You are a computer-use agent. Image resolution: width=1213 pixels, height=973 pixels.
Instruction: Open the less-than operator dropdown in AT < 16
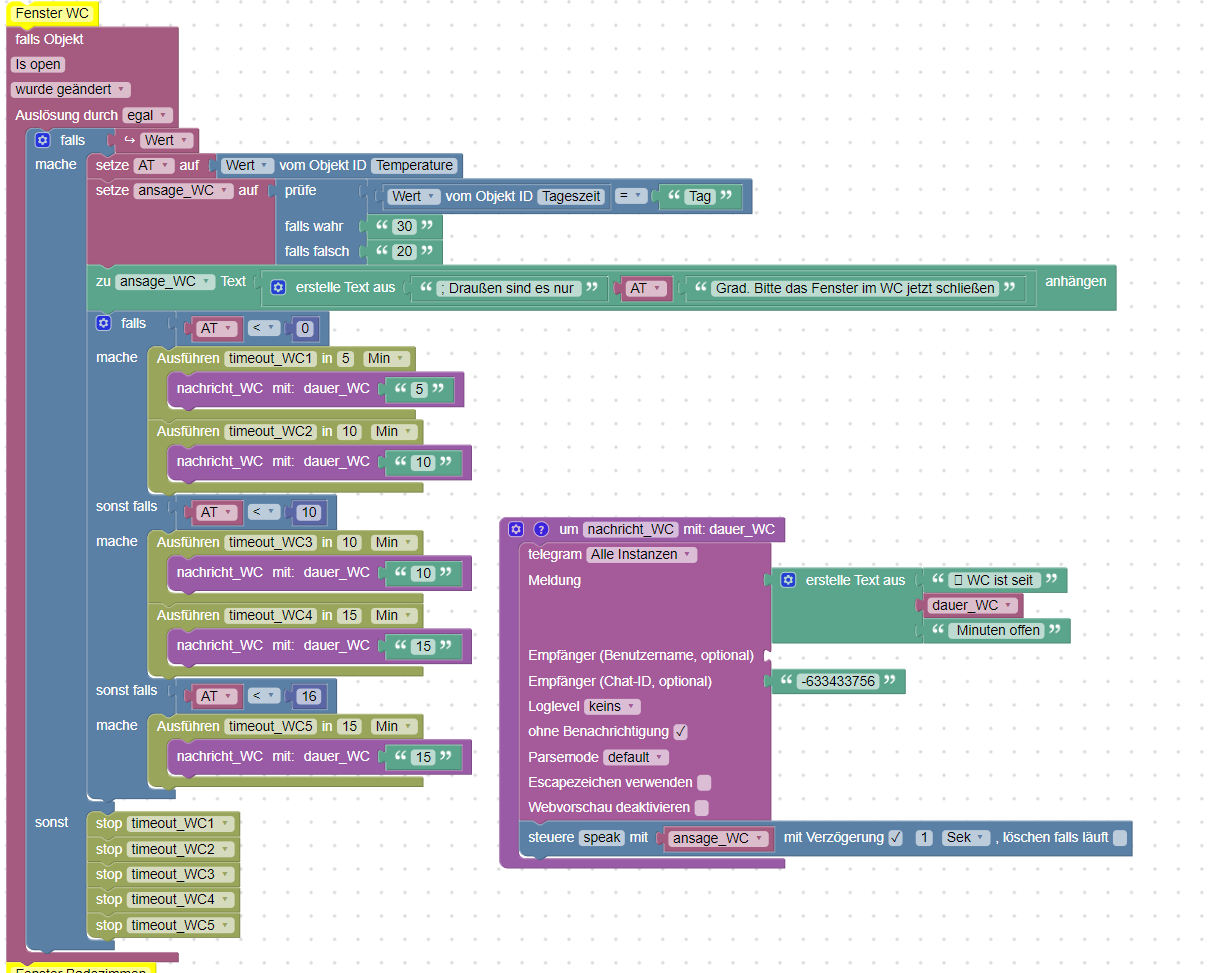click(265, 696)
